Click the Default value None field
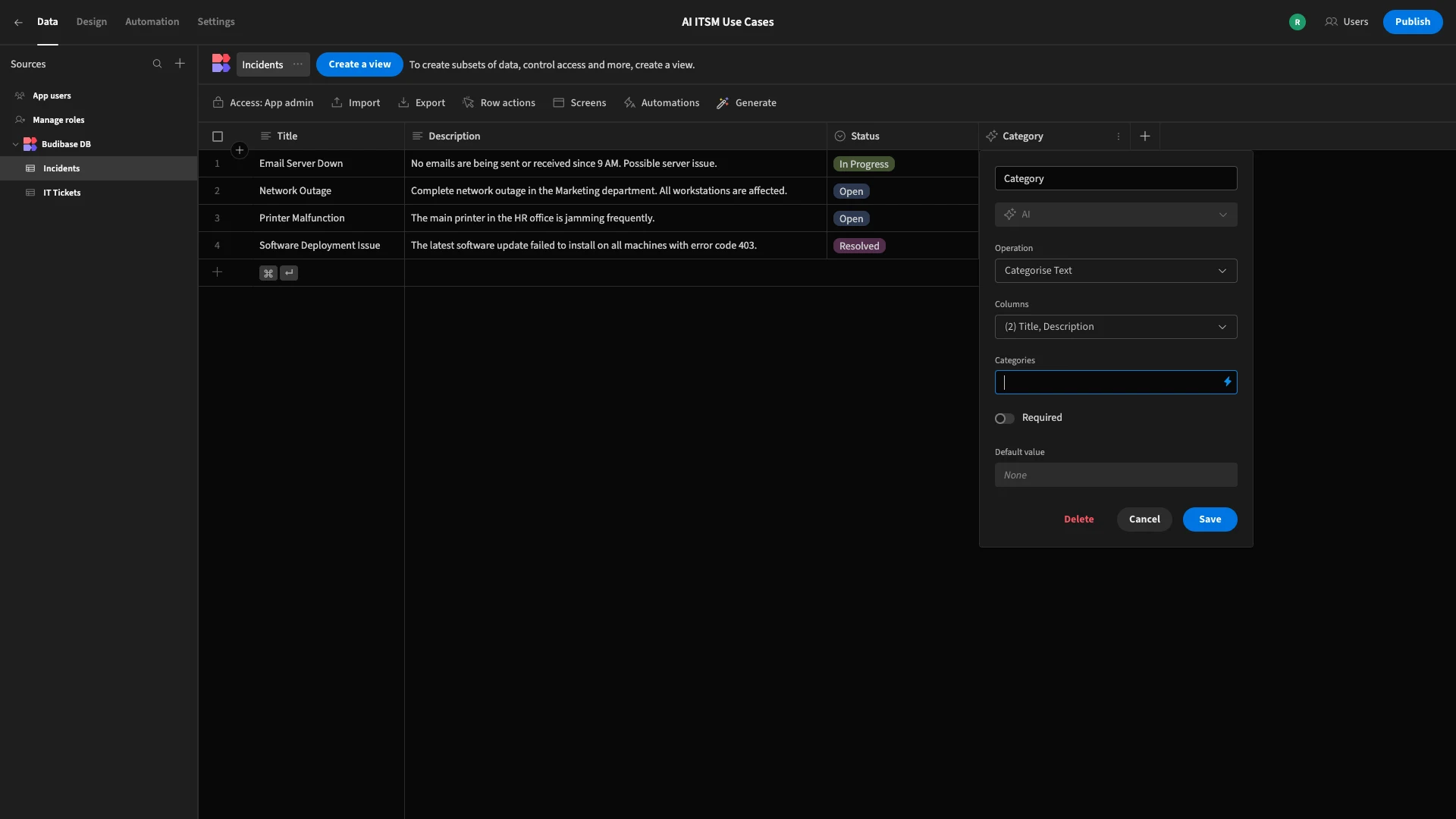The image size is (1456, 819). 1116,475
